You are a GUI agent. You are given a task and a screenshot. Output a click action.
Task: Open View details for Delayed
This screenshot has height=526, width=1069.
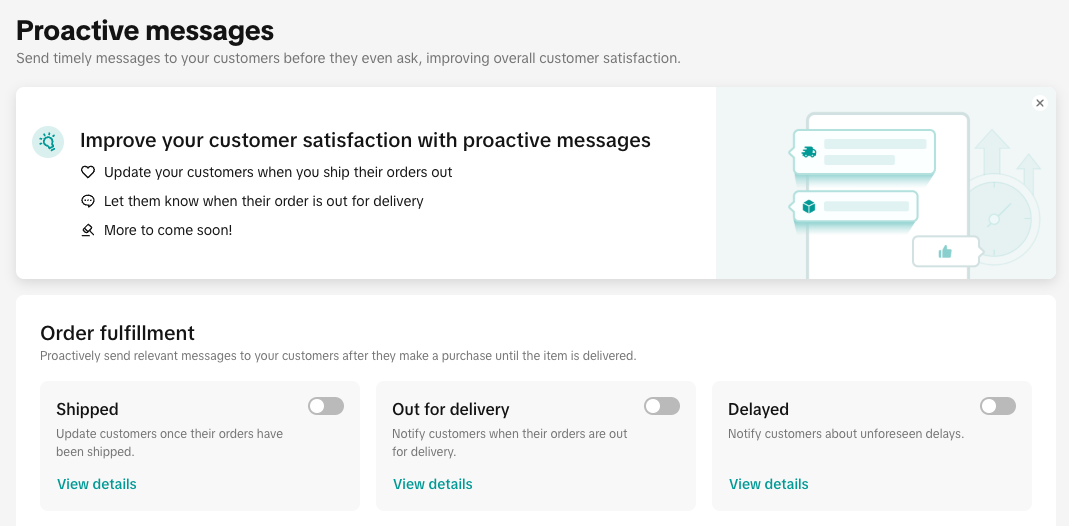pyautogui.click(x=769, y=484)
